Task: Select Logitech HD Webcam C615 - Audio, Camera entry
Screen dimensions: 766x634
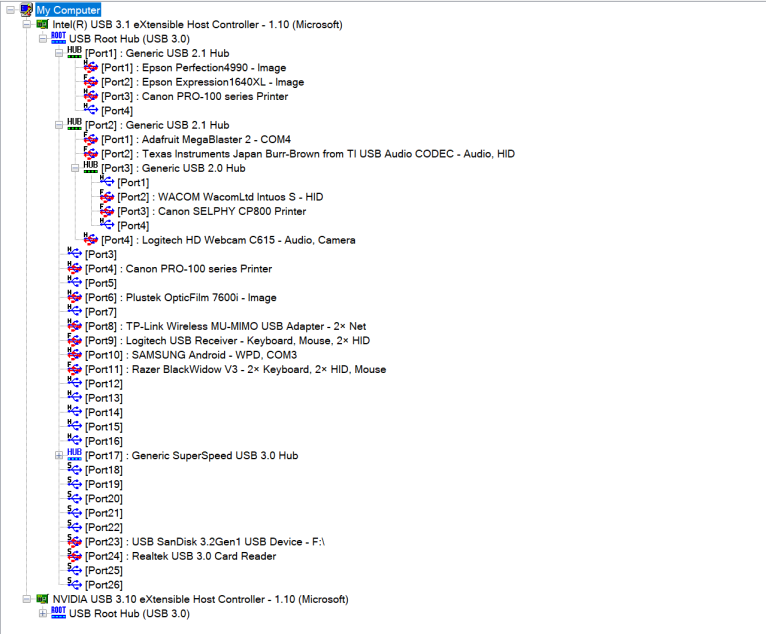Action: point(228,240)
